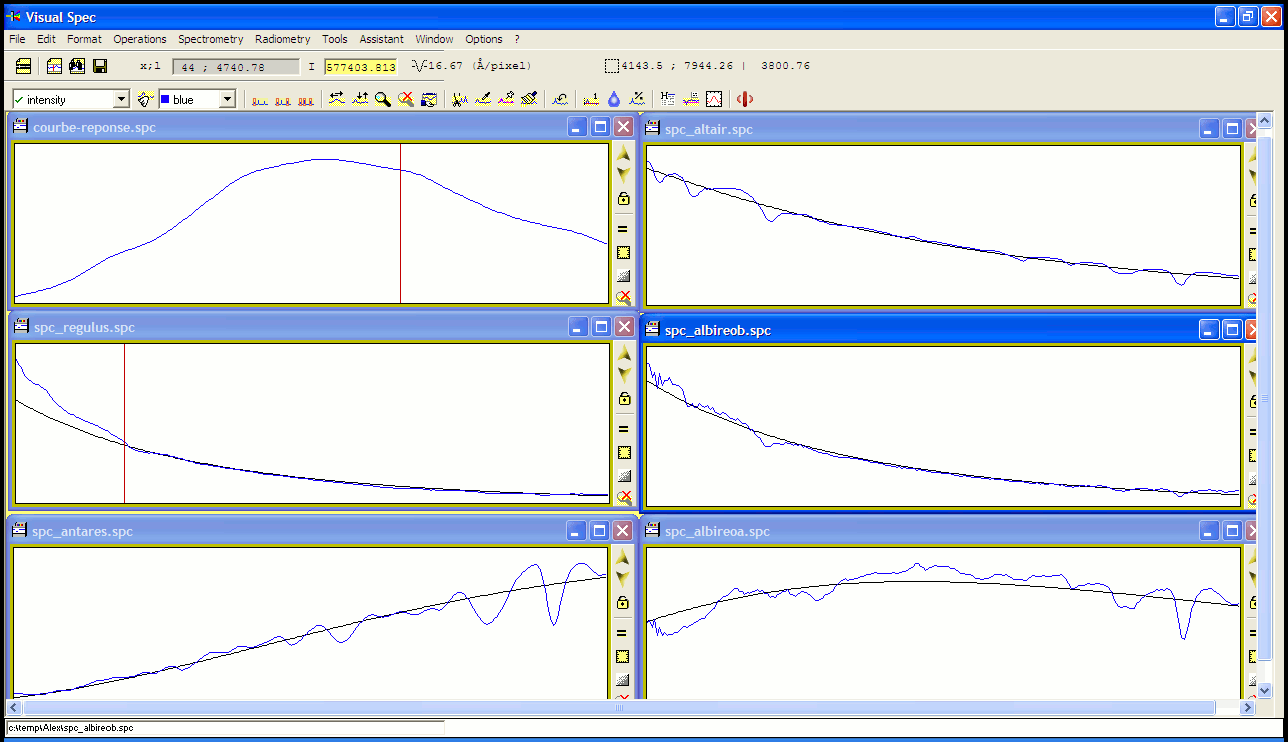Toggle the padlock in spc_regulus.spc window
The height and width of the screenshot is (742, 1288).
624,399
